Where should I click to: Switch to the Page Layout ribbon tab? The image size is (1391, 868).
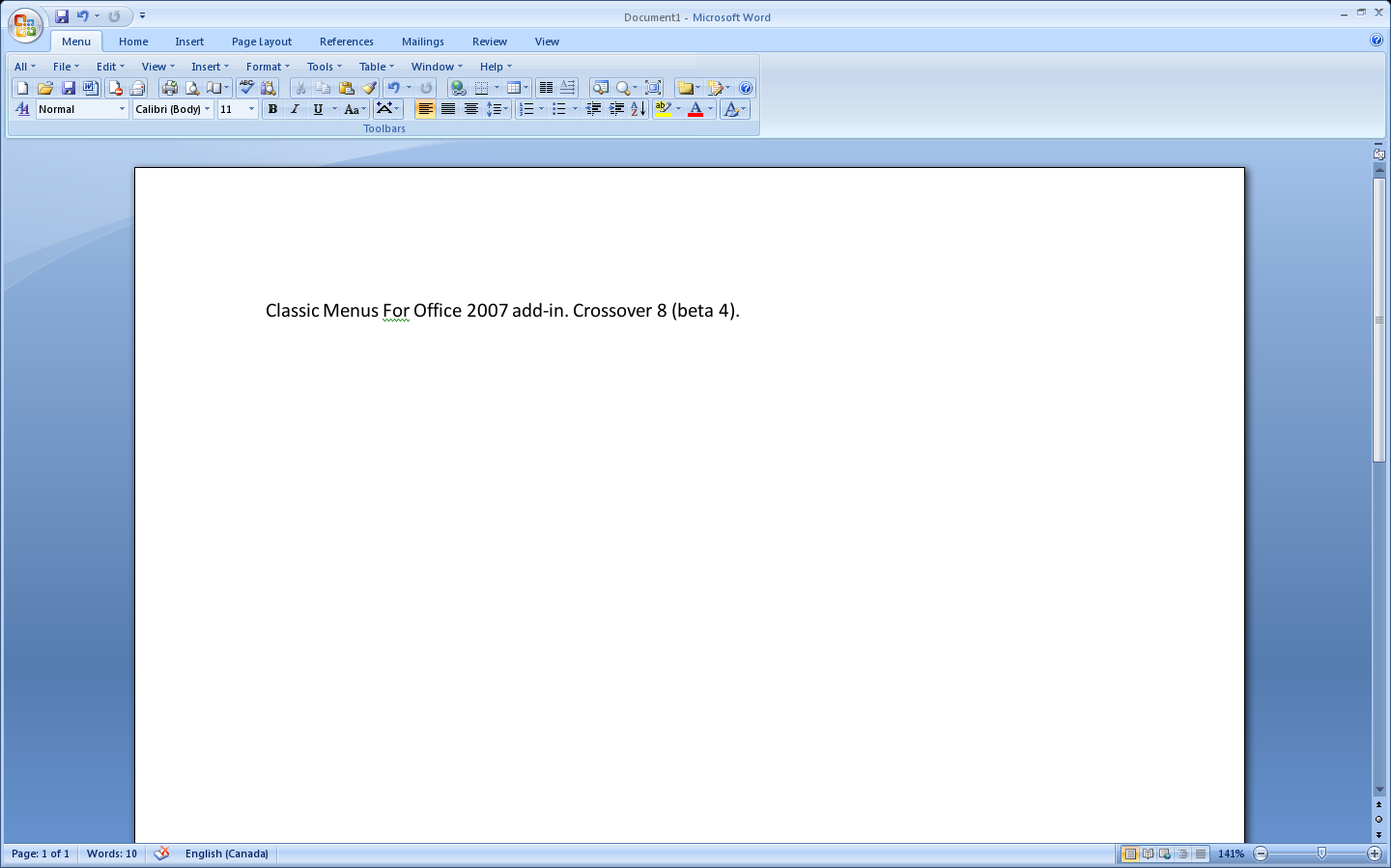(x=261, y=42)
